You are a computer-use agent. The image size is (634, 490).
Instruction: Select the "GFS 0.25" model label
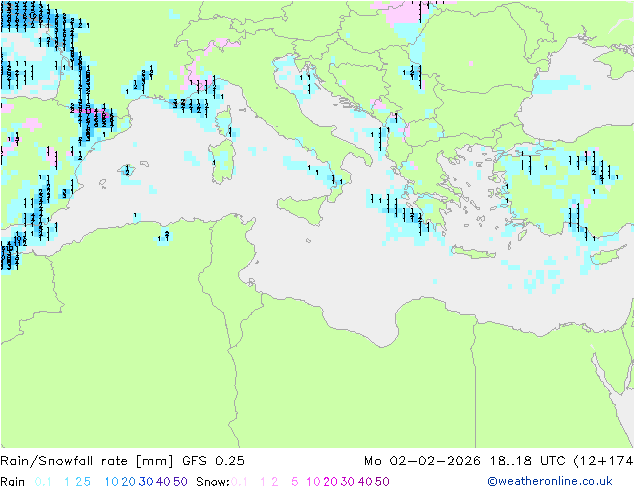click(213, 461)
